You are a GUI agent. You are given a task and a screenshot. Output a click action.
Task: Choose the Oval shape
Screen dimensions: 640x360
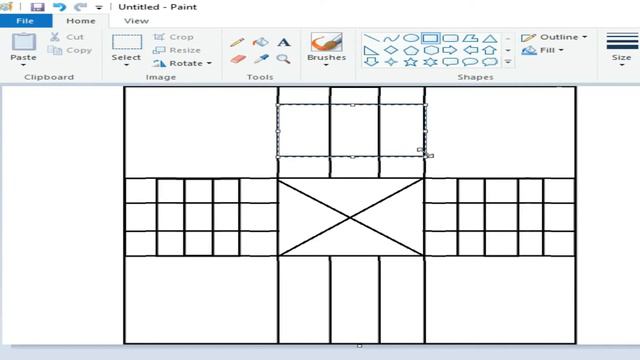point(411,38)
